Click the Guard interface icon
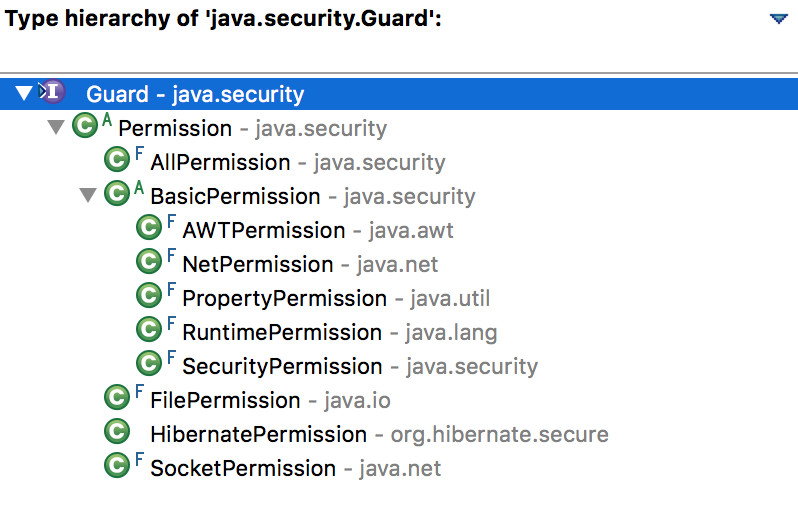This screenshot has width=798, height=510. (x=53, y=94)
